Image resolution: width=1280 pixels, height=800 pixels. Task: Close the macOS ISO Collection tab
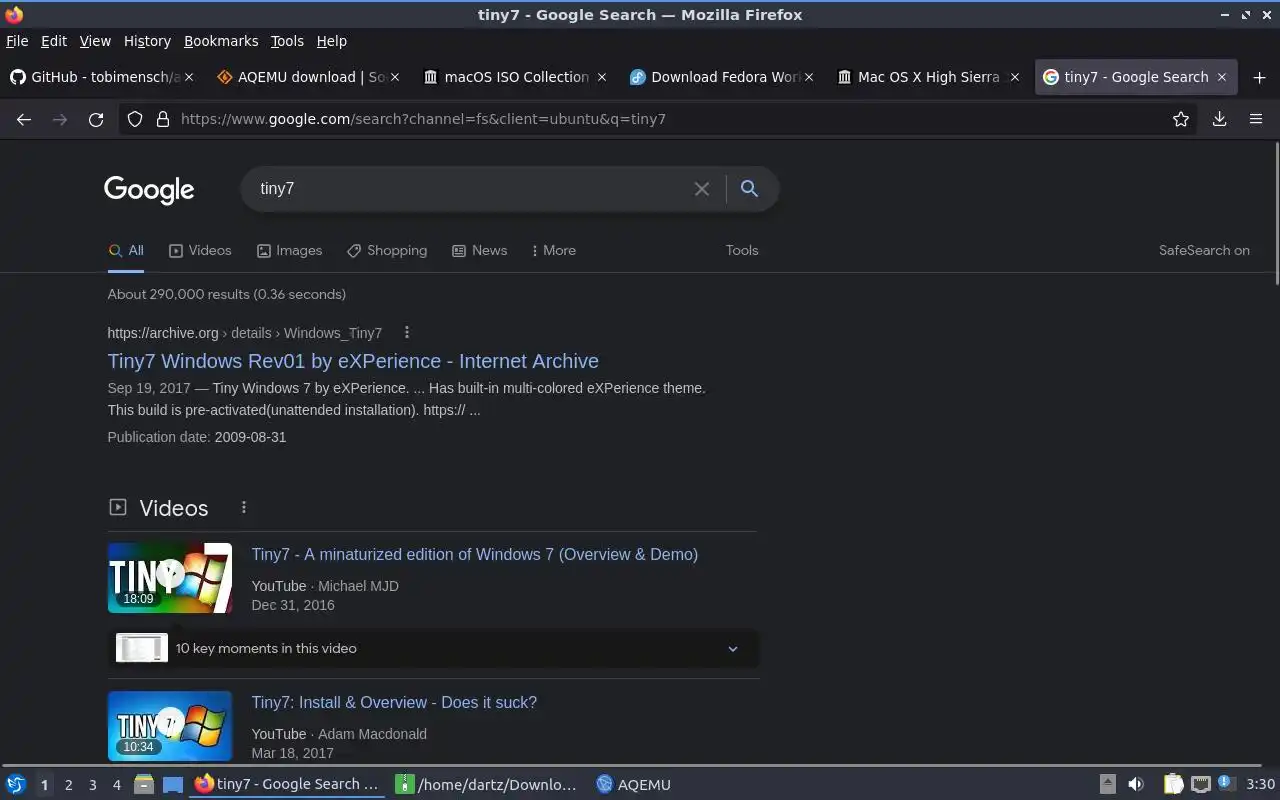click(x=601, y=77)
